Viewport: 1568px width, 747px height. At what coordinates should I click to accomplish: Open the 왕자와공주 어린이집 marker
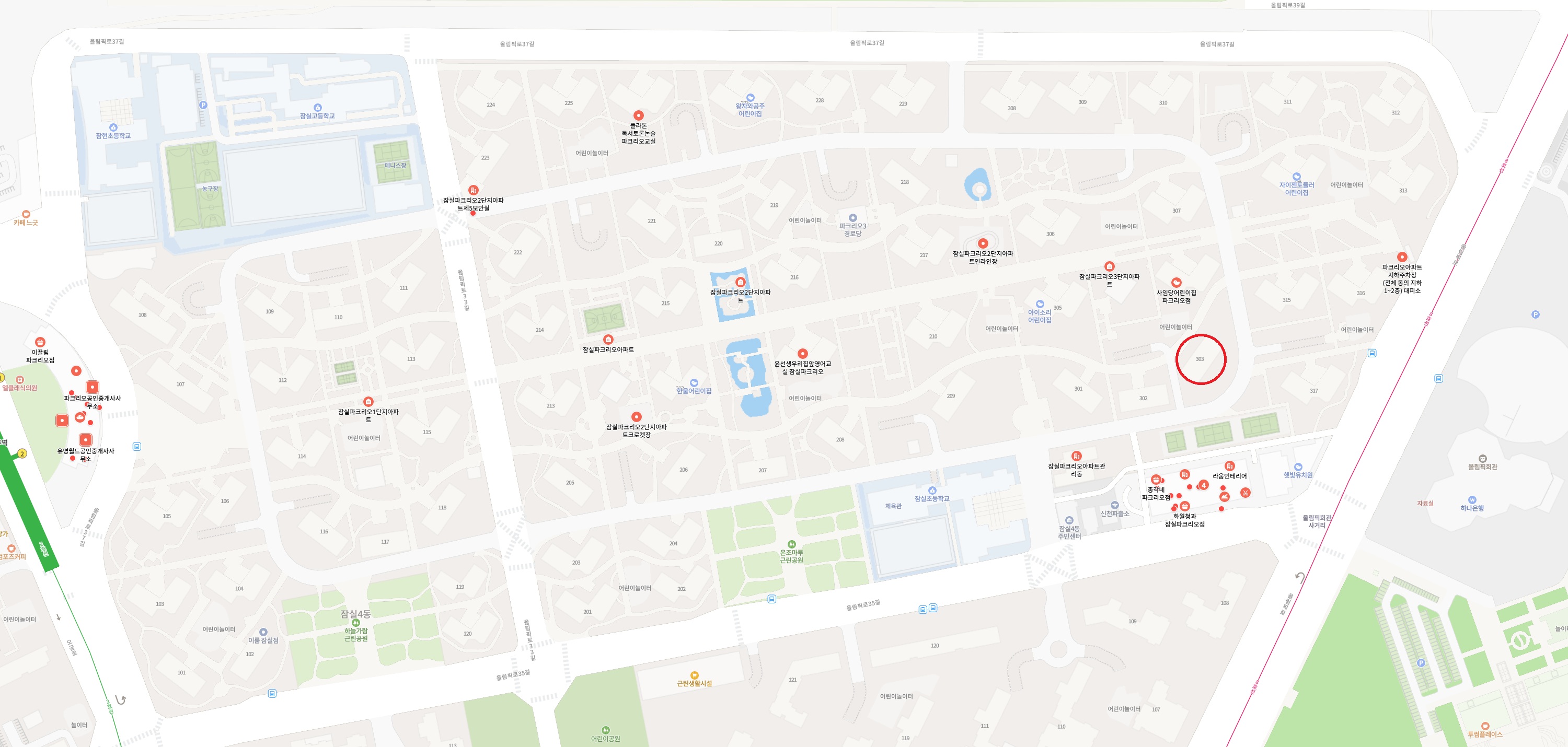click(x=750, y=98)
